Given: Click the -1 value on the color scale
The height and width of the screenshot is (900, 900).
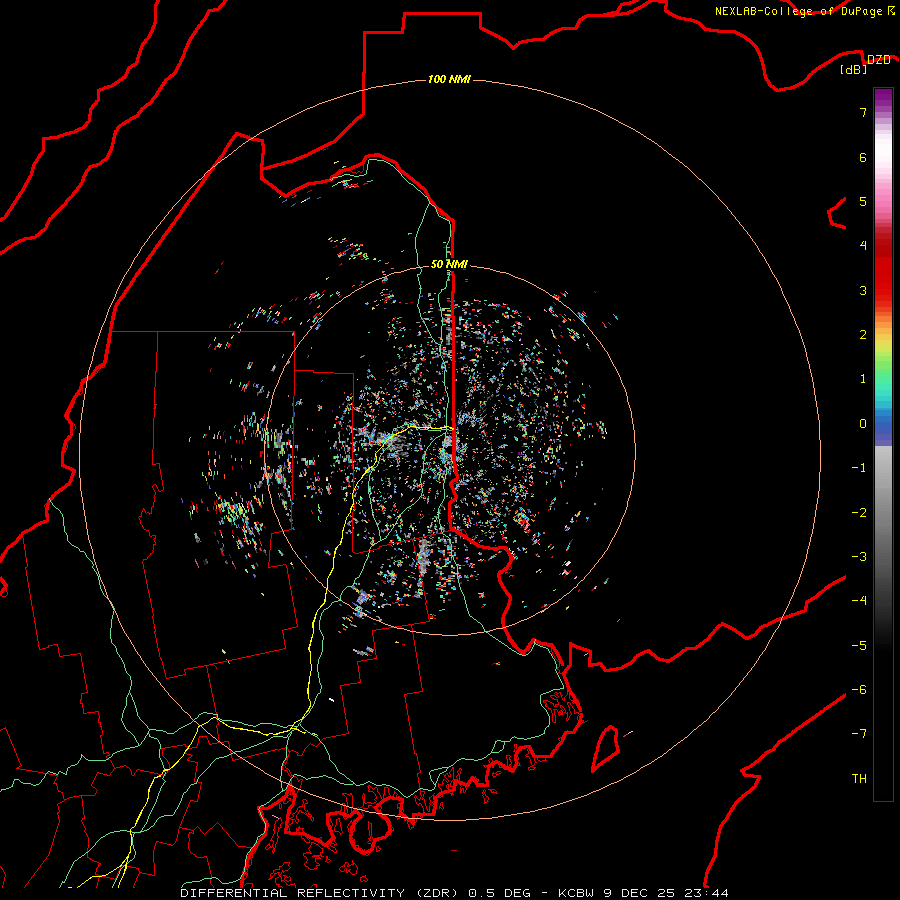Looking at the screenshot, I should coord(859,468).
